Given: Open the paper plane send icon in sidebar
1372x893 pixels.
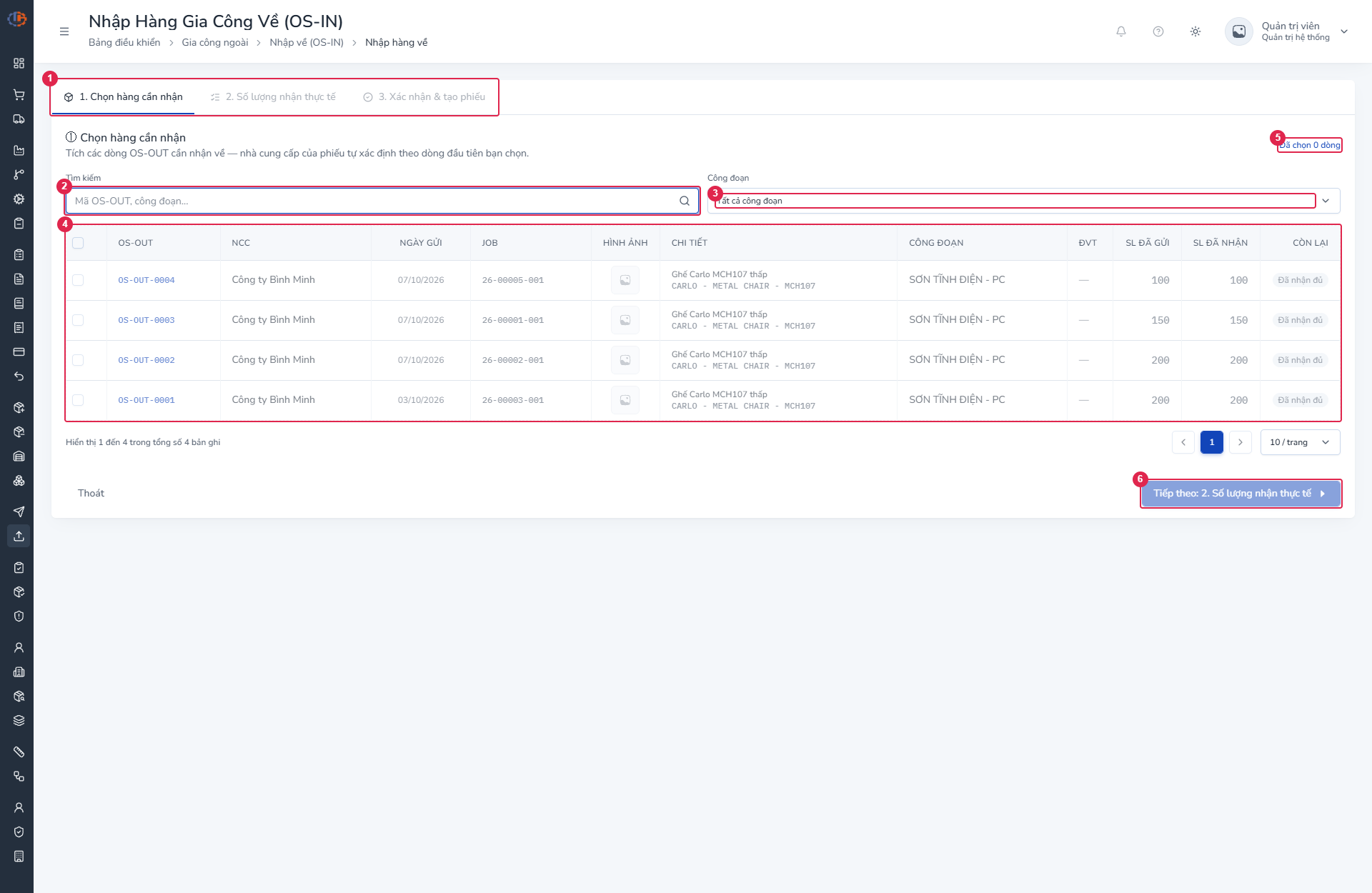Looking at the screenshot, I should pos(19,512).
